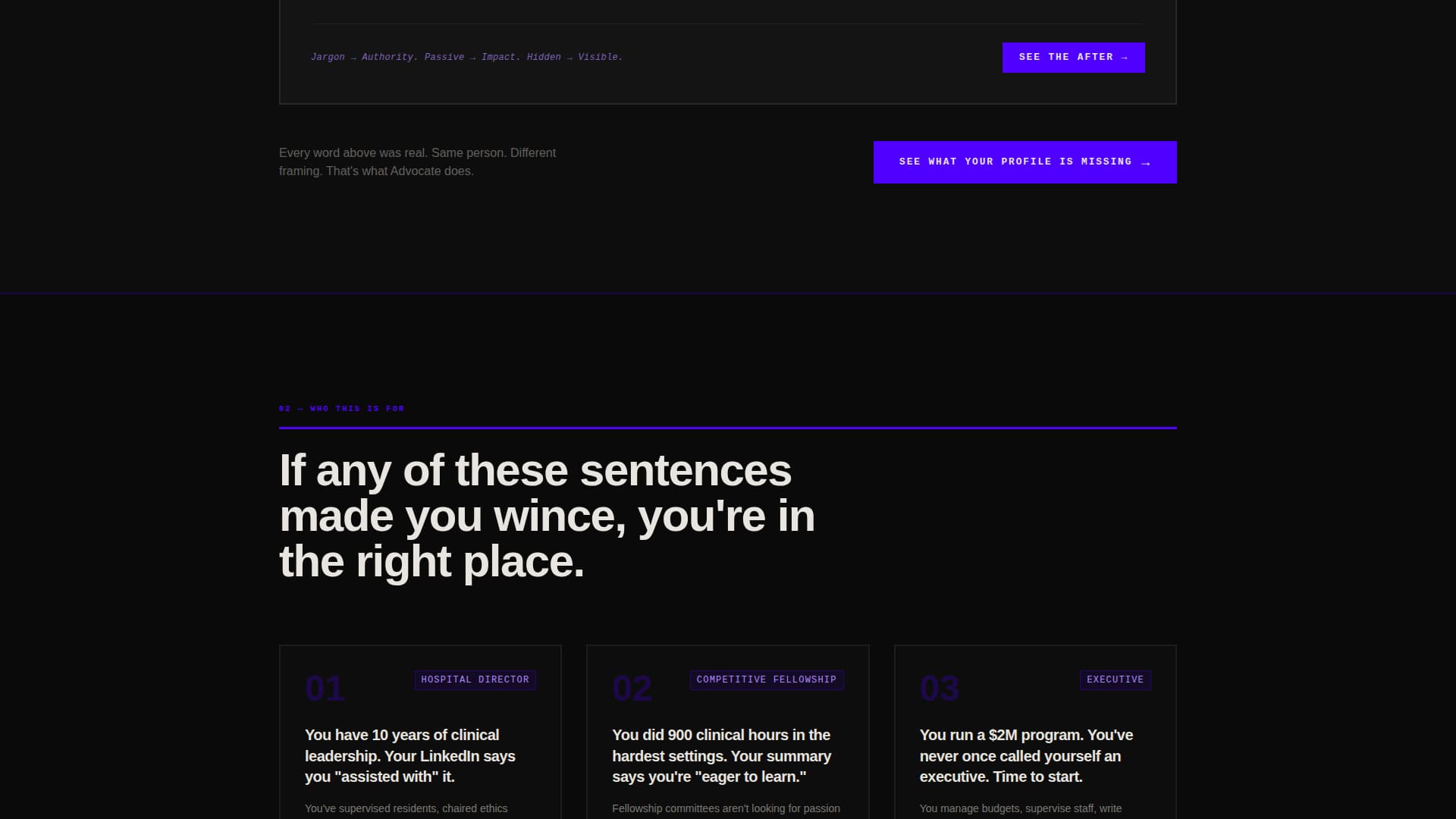Click SEE WHAT YOUR PROFILE IS MISSING
Screen dimensions: 1456x819
tap(1025, 162)
